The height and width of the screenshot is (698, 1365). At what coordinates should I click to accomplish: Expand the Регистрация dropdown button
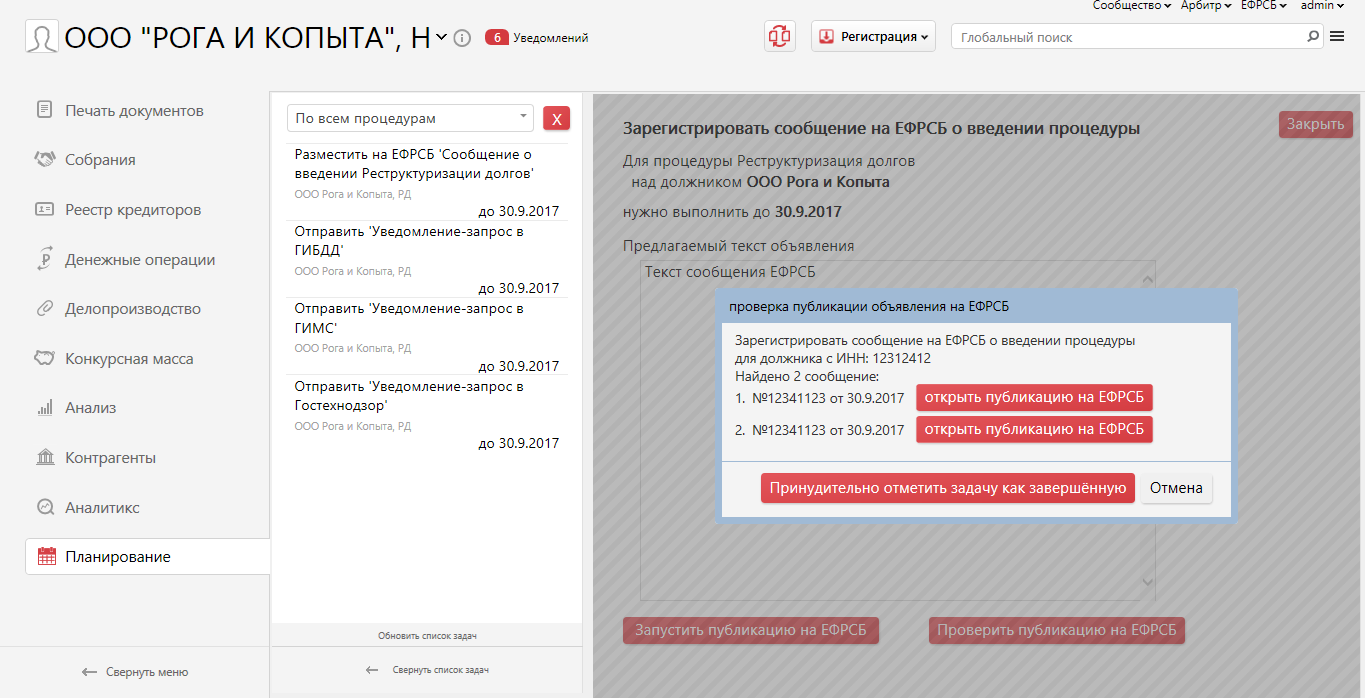point(873,36)
